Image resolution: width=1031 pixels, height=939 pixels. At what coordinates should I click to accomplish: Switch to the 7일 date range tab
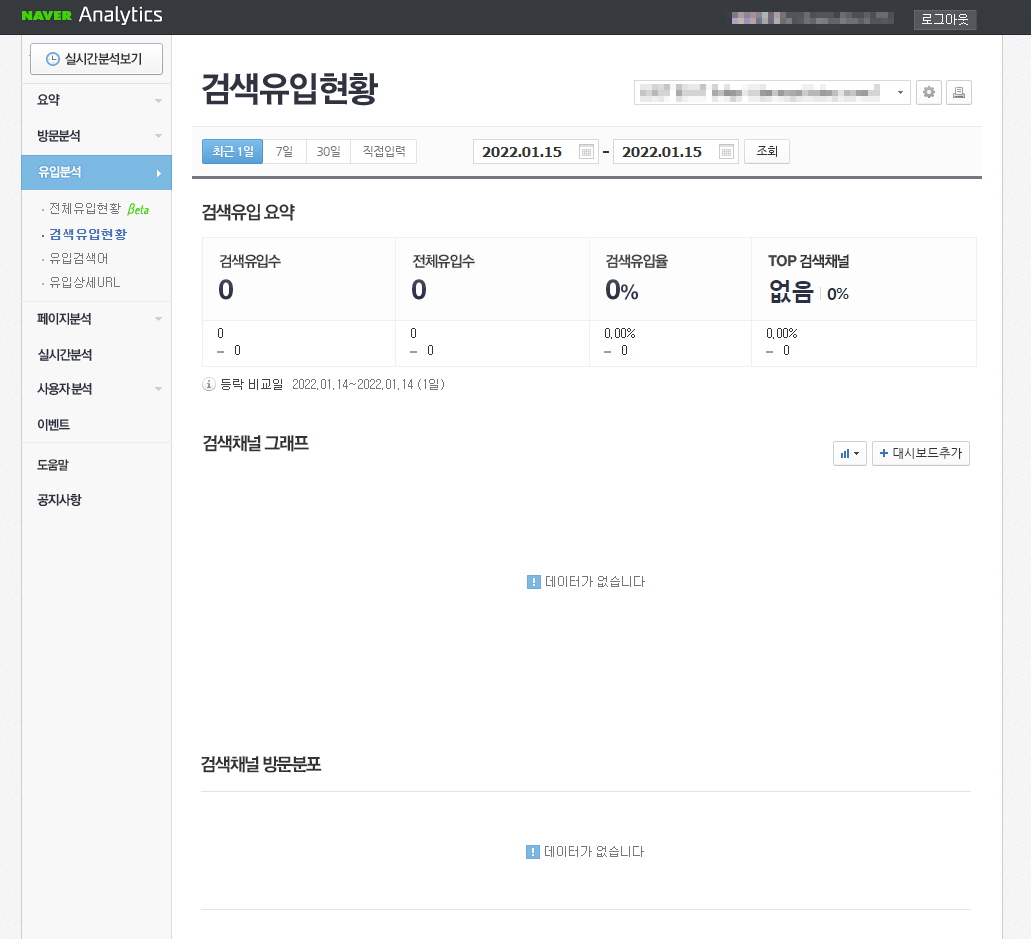[282, 151]
